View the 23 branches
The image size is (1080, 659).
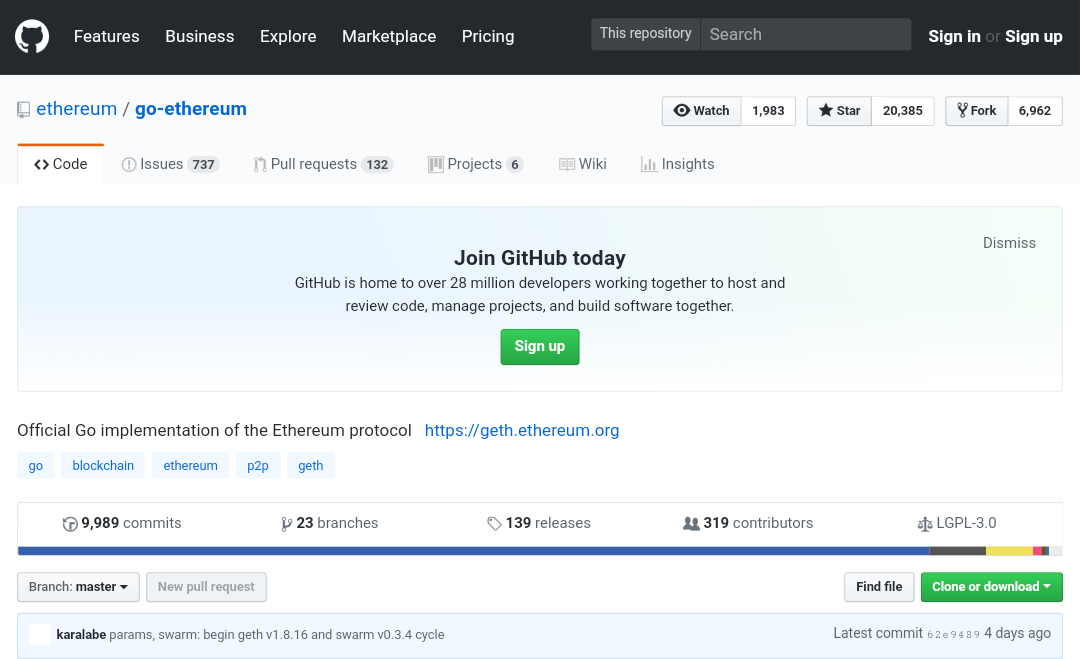(x=330, y=523)
